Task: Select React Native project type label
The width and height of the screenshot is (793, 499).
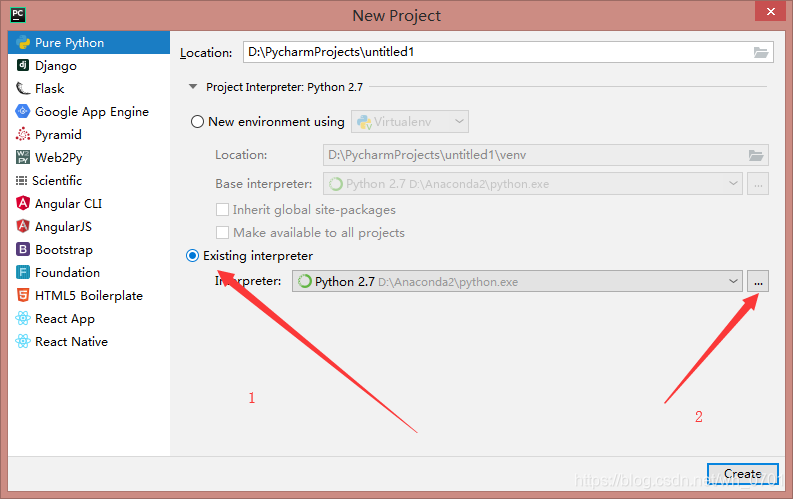Action: [x=71, y=342]
